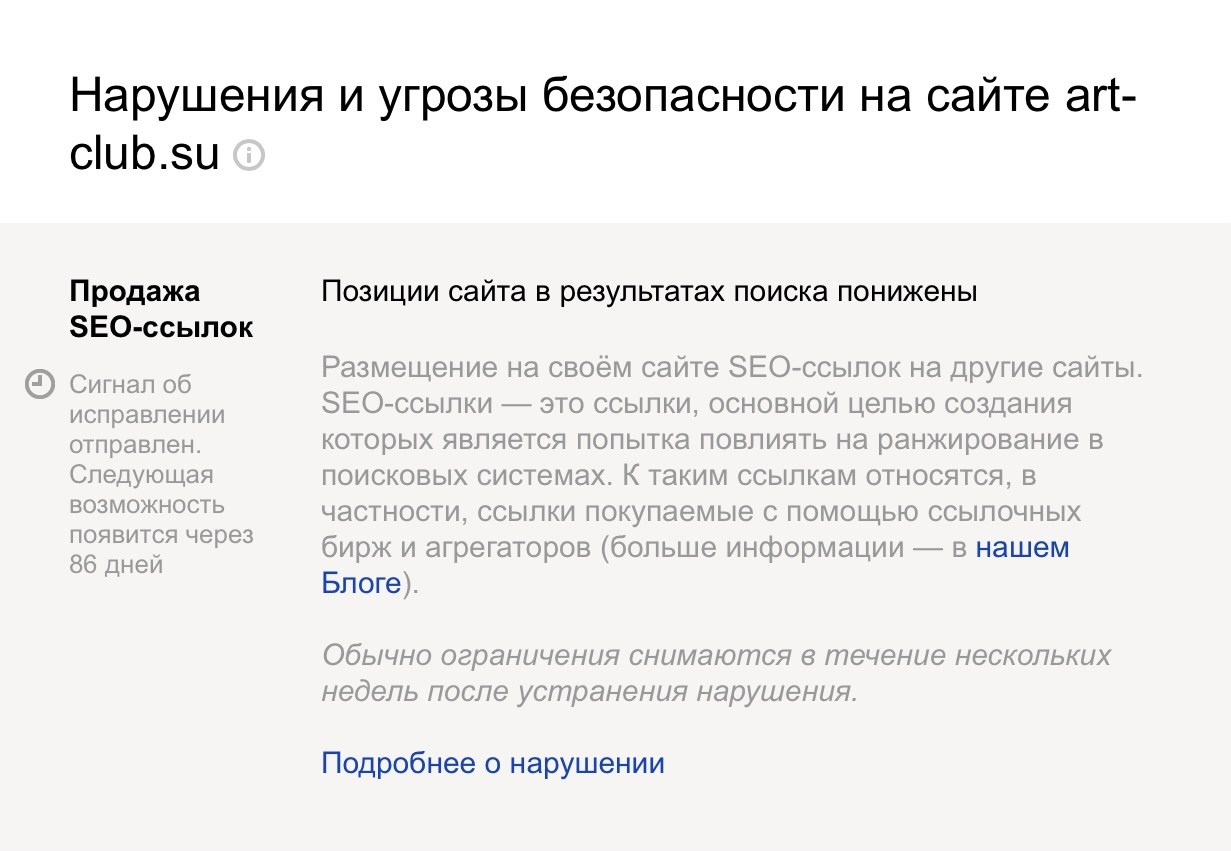
Task: Click the "Сигнал об исправлении отправлен" status text
Action: [x=147, y=415]
